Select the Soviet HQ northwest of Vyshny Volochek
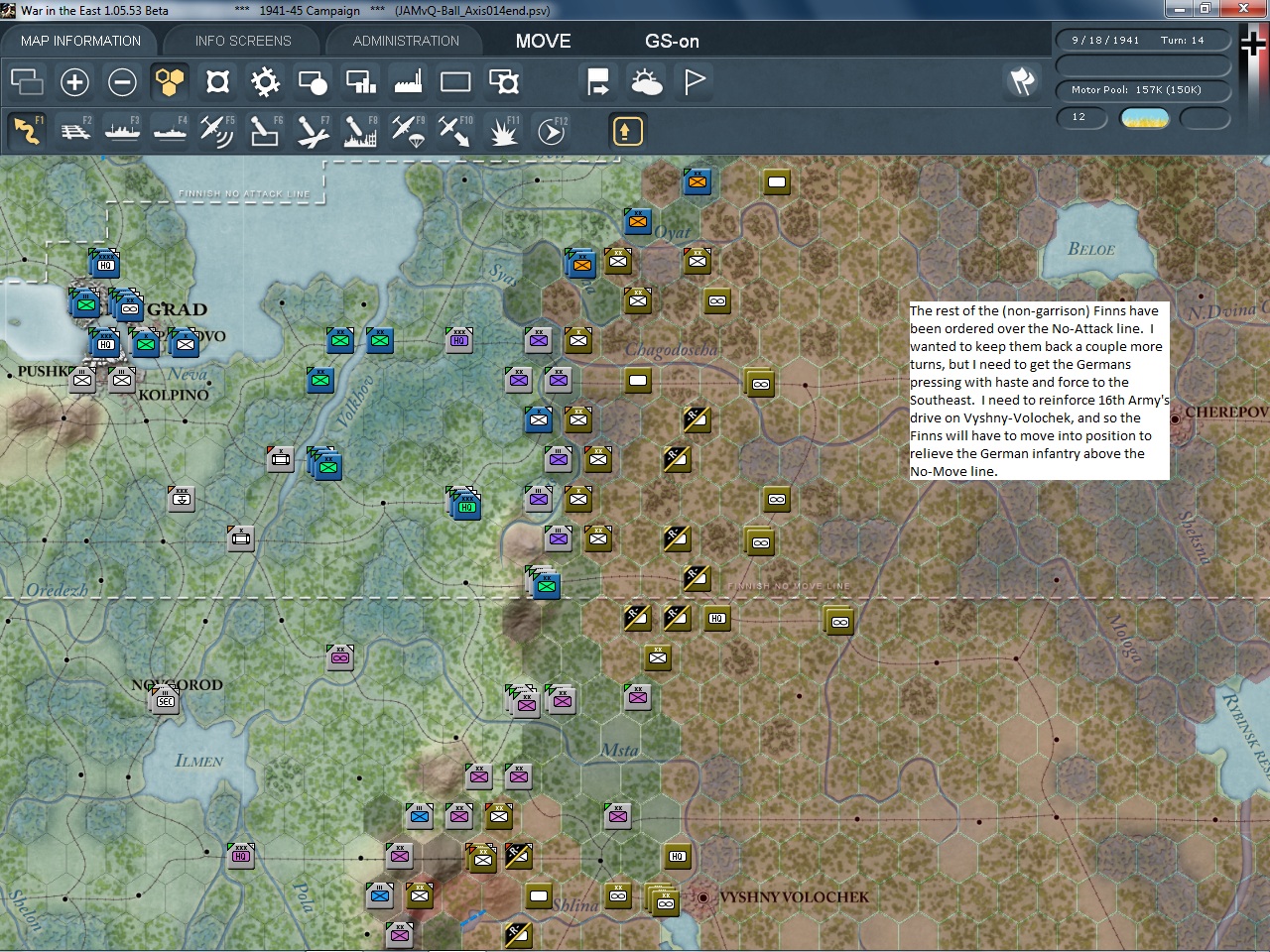Screen dimensions: 1270x952 pyautogui.click(x=678, y=855)
